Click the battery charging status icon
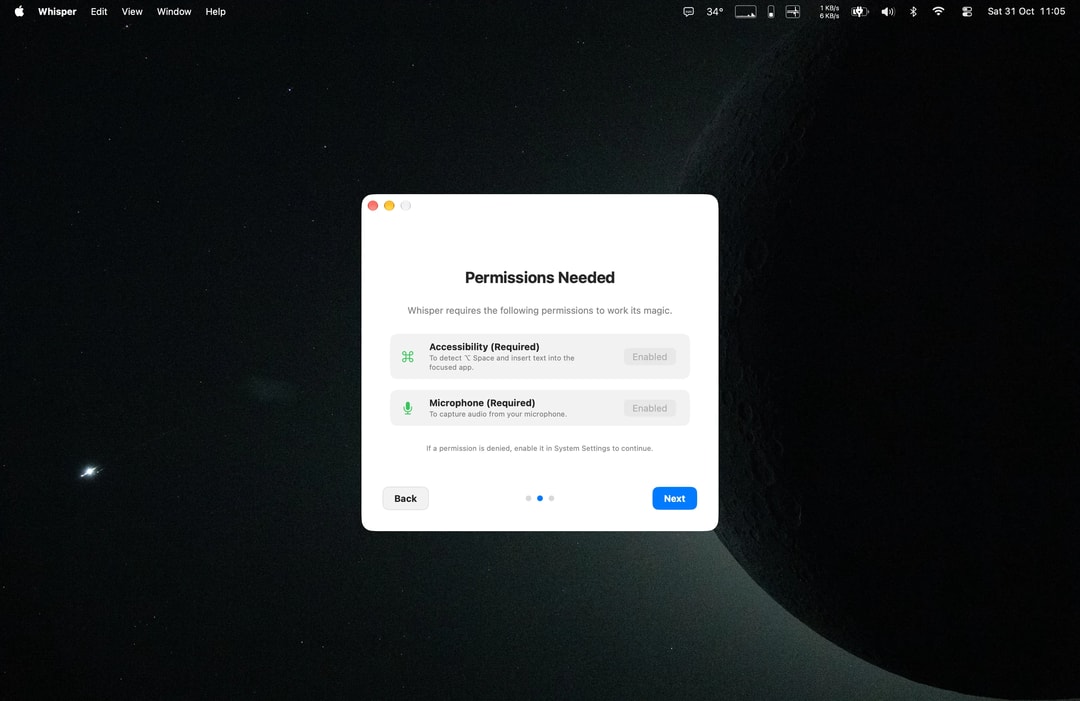Screen dimensions: 1080x701 pyautogui.click(x=860, y=11)
